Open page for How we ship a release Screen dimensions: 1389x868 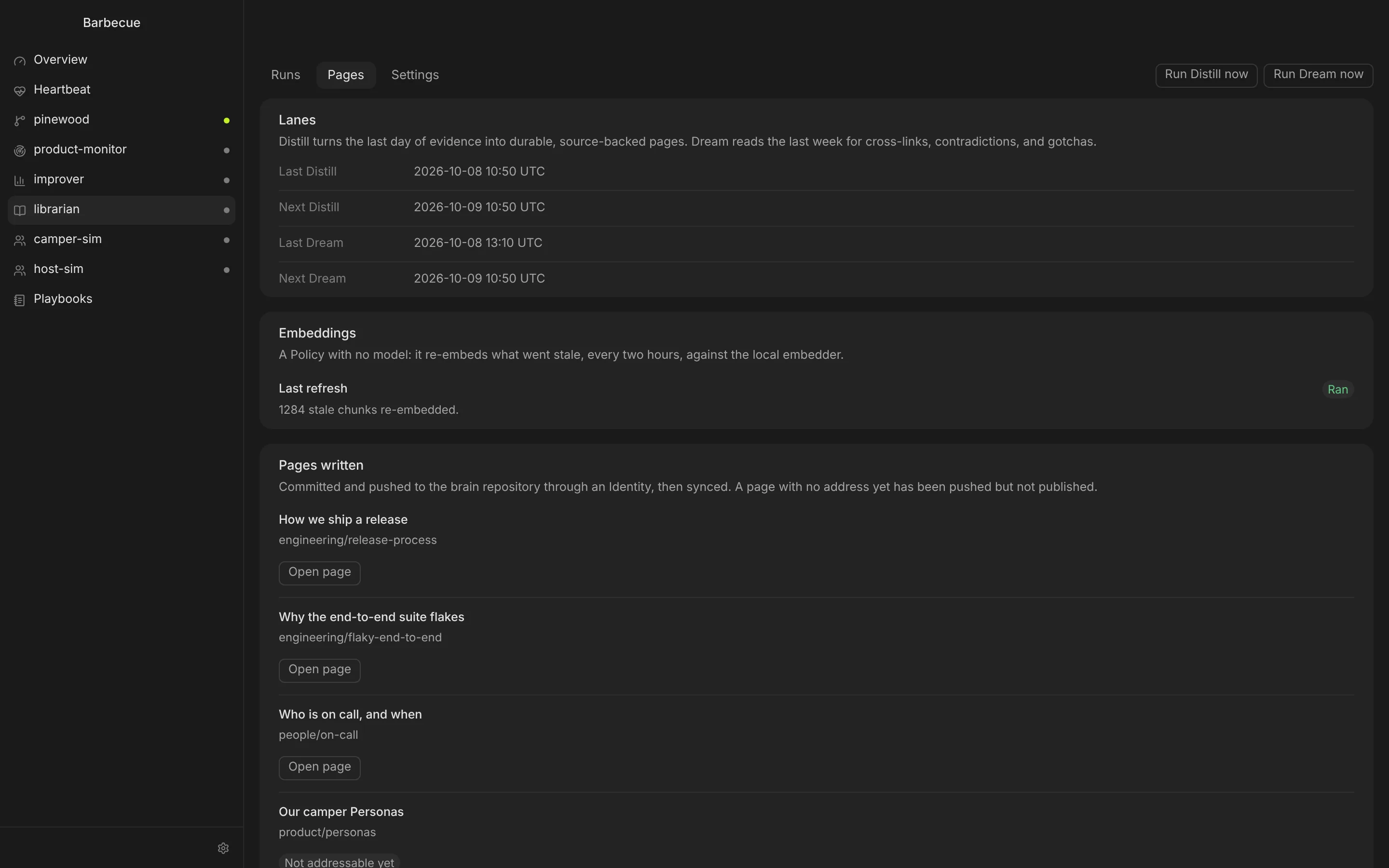coord(320,572)
